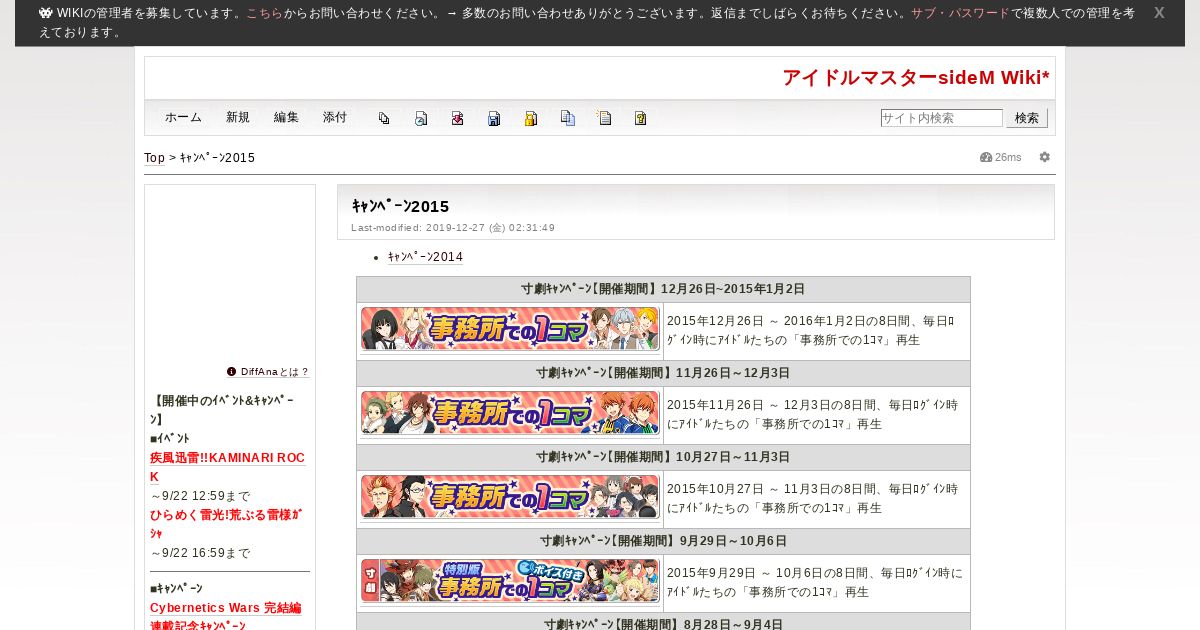Open the 添付 menu item
Screen dimensions: 1200x630
(x=335, y=117)
